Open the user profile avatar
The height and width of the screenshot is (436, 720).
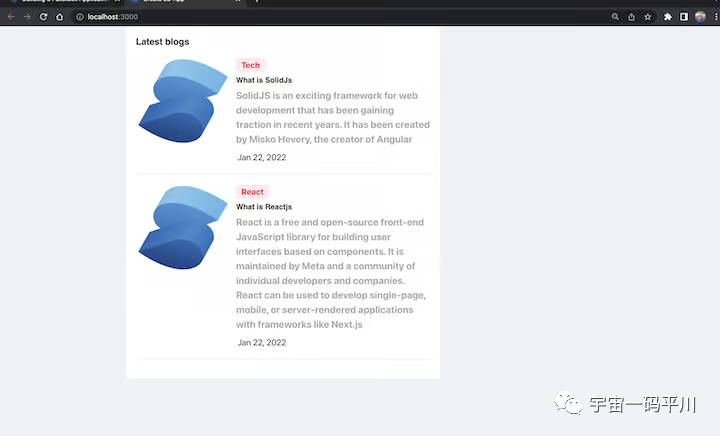click(x=700, y=17)
